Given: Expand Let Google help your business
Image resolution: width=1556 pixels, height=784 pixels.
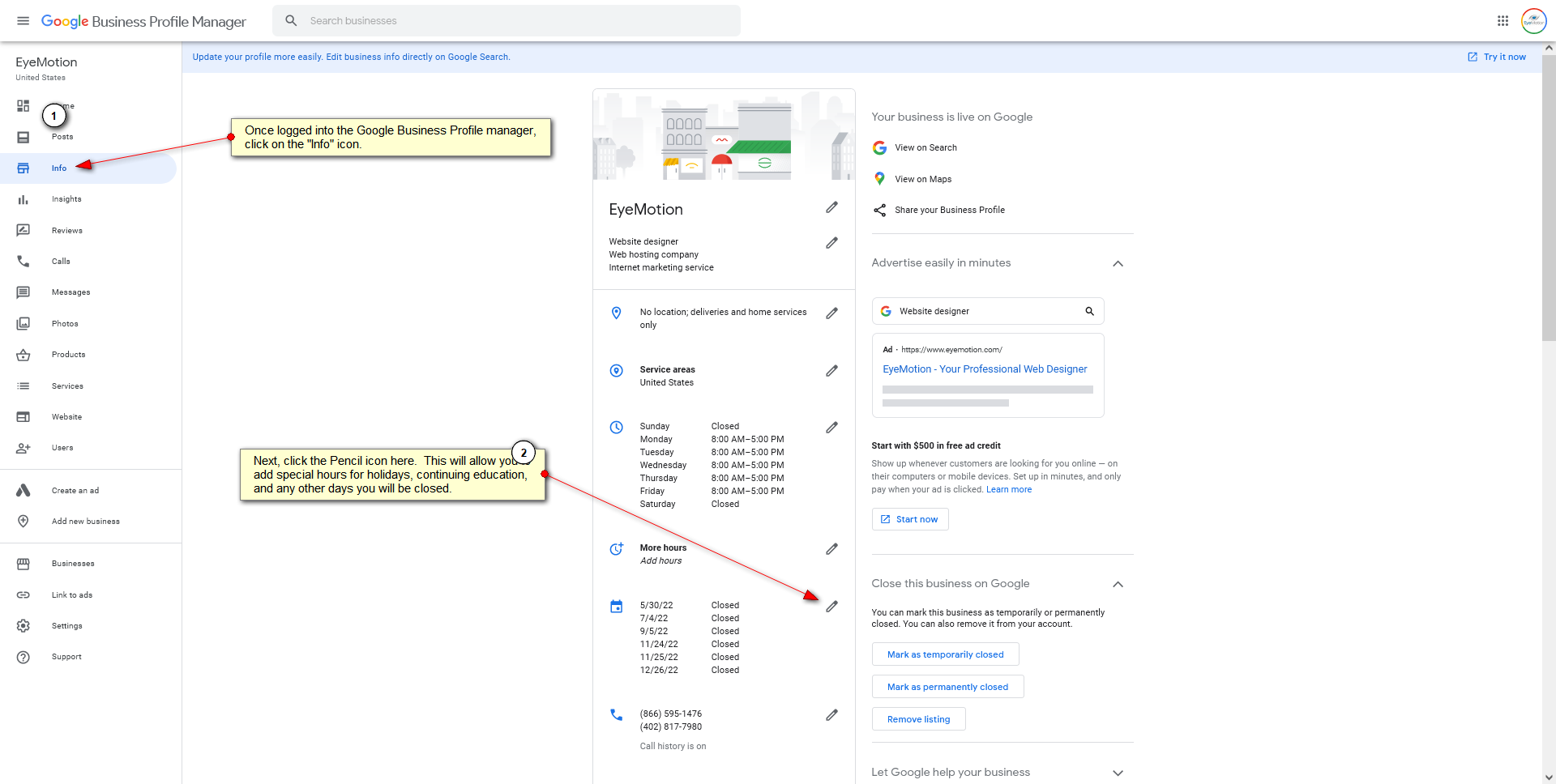Looking at the screenshot, I should coord(1118,773).
